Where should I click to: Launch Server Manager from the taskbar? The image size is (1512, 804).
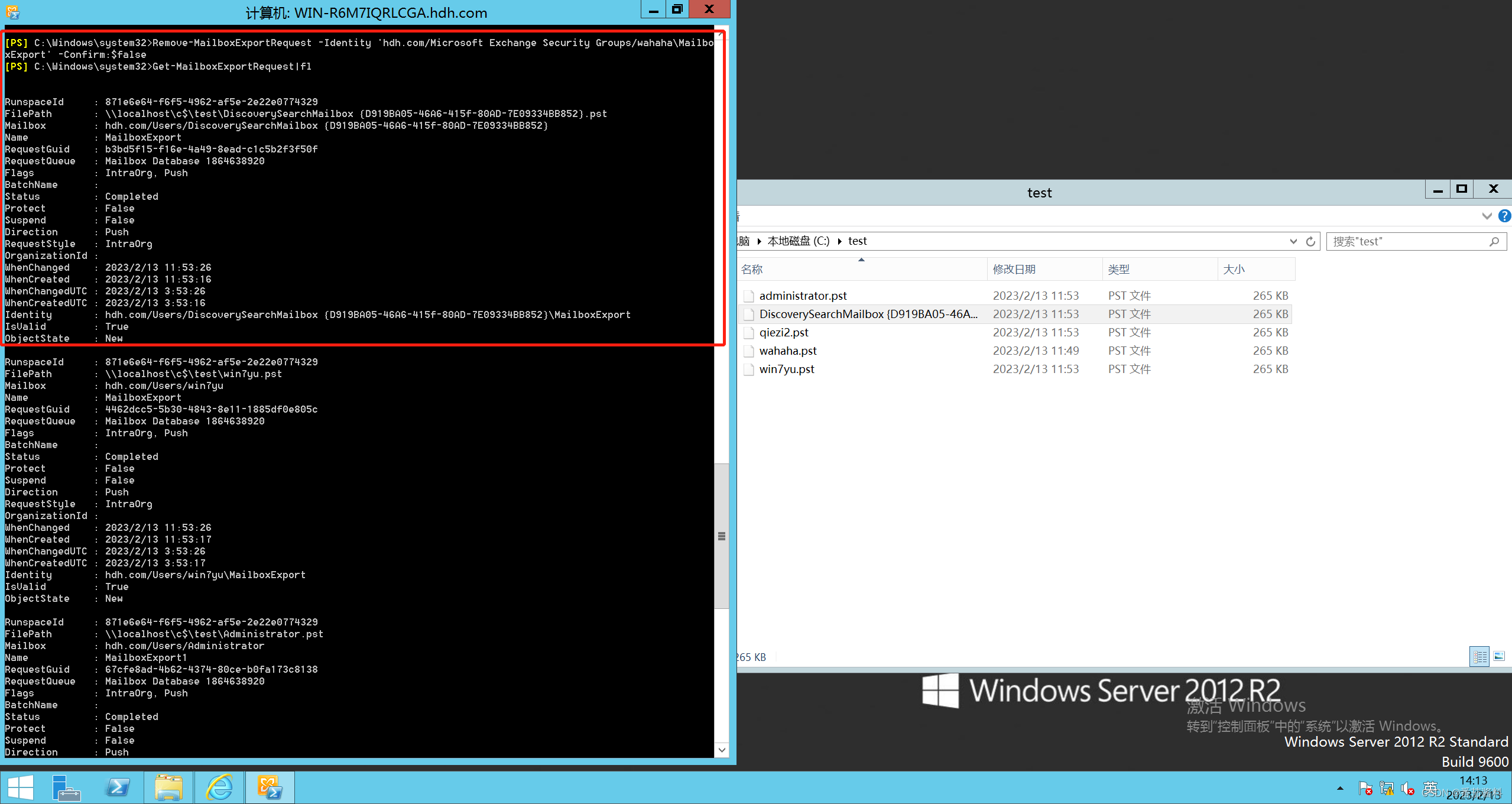coord(66,787)
